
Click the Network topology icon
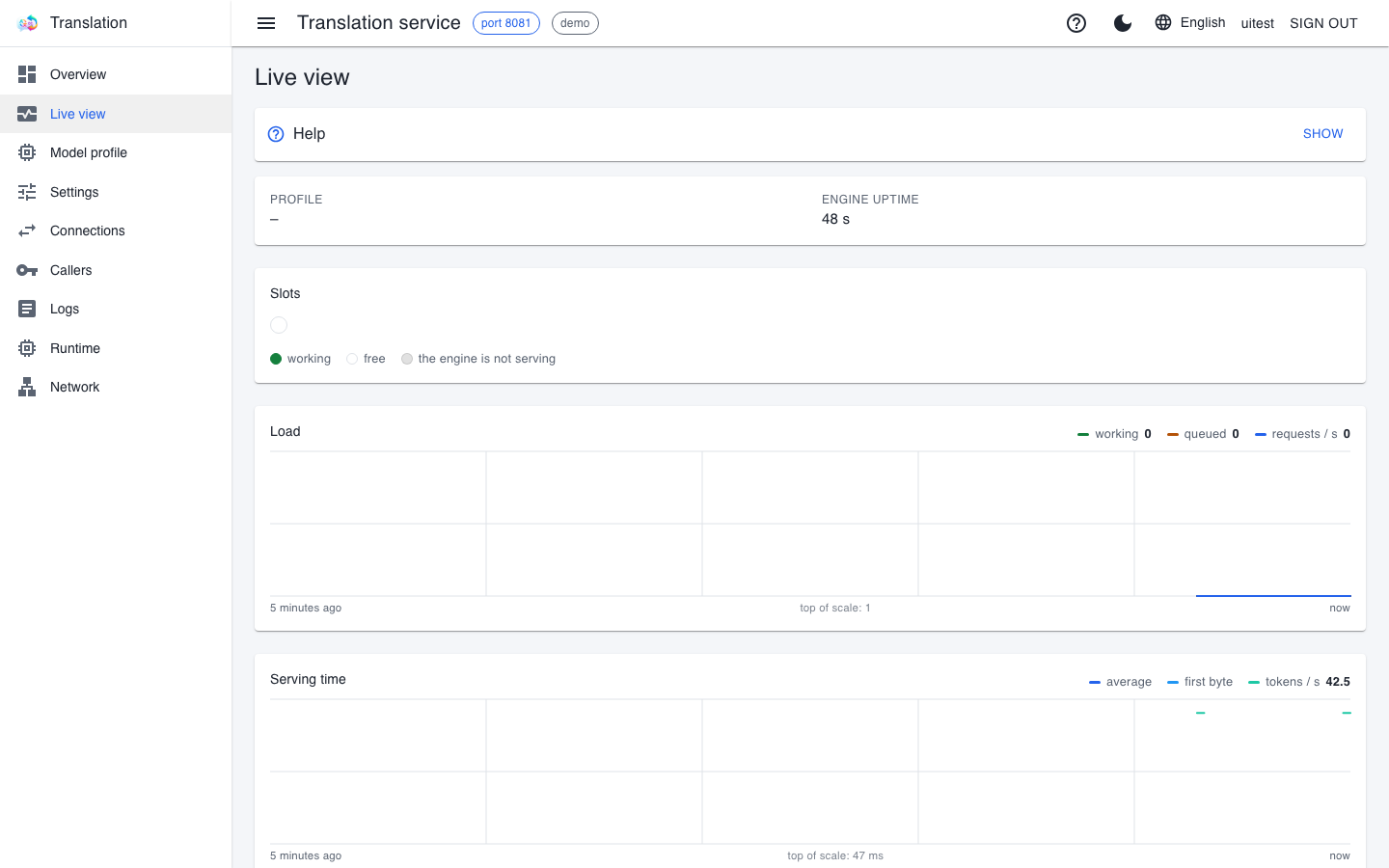27,387
